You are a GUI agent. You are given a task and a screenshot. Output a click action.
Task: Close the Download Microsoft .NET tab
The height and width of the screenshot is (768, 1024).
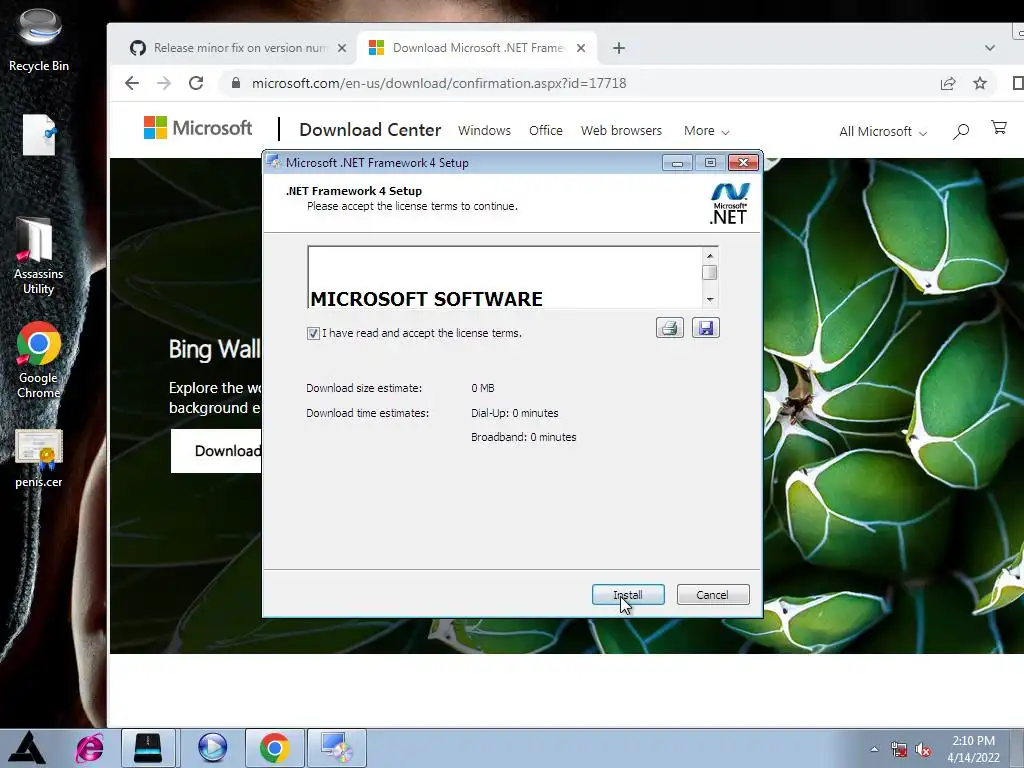581,48
